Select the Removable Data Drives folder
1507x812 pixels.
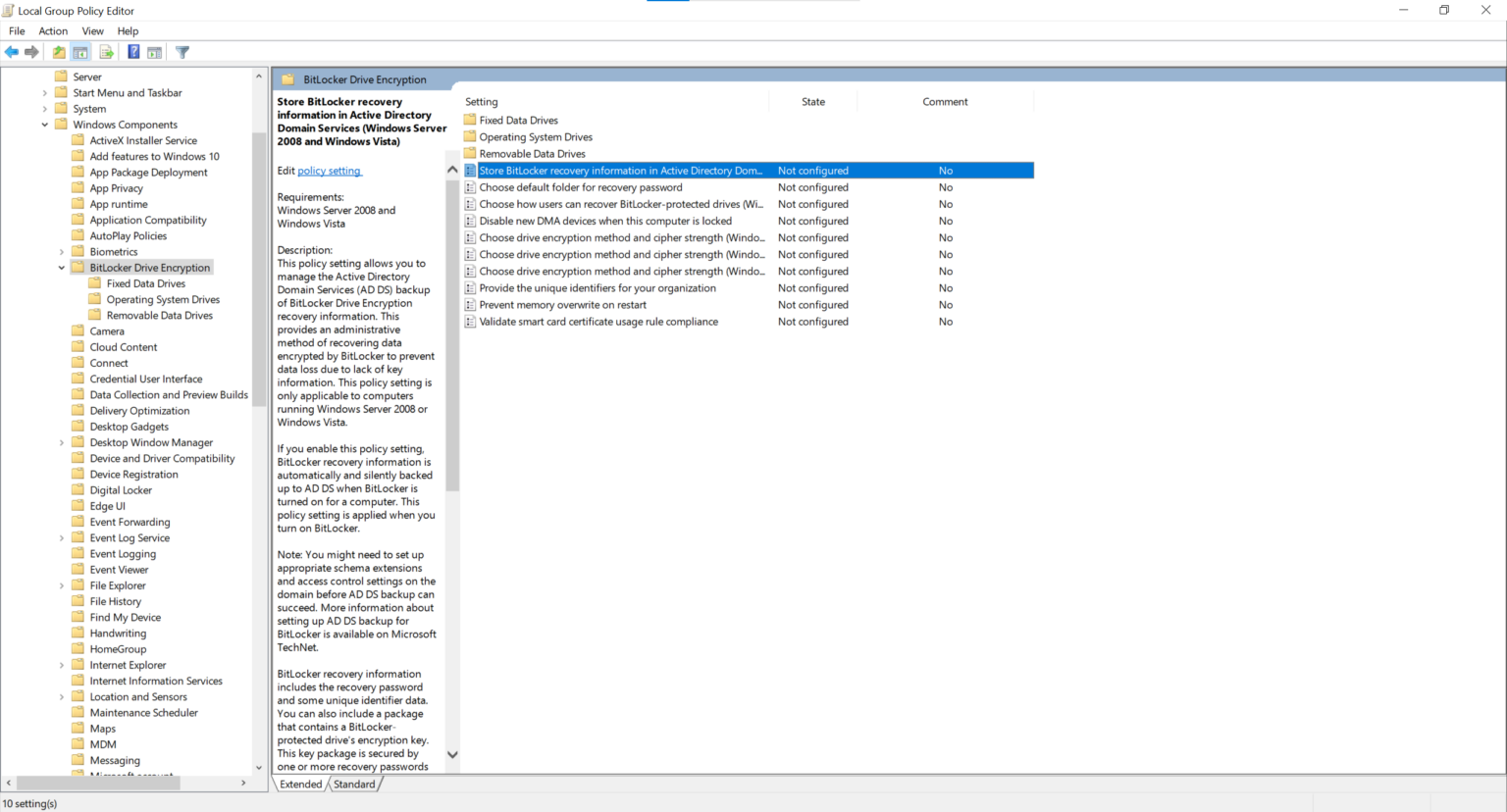point(531,153)
